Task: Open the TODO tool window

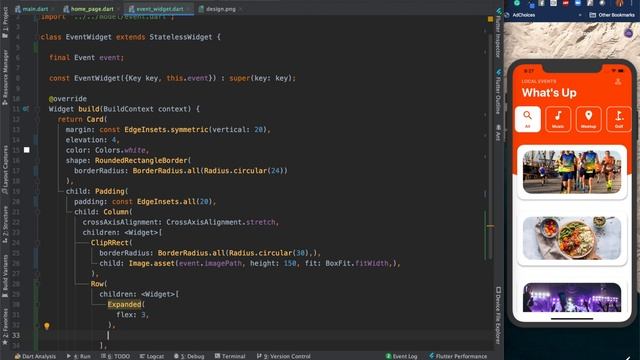Action: coord(116,356)
